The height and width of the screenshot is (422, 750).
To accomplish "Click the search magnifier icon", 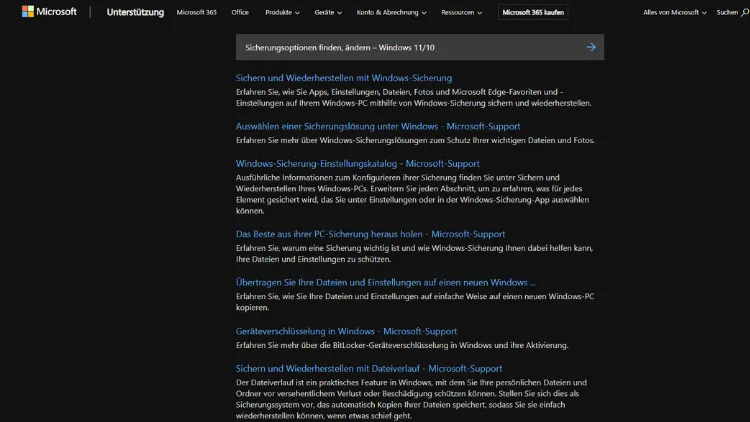I will point(745,12).
